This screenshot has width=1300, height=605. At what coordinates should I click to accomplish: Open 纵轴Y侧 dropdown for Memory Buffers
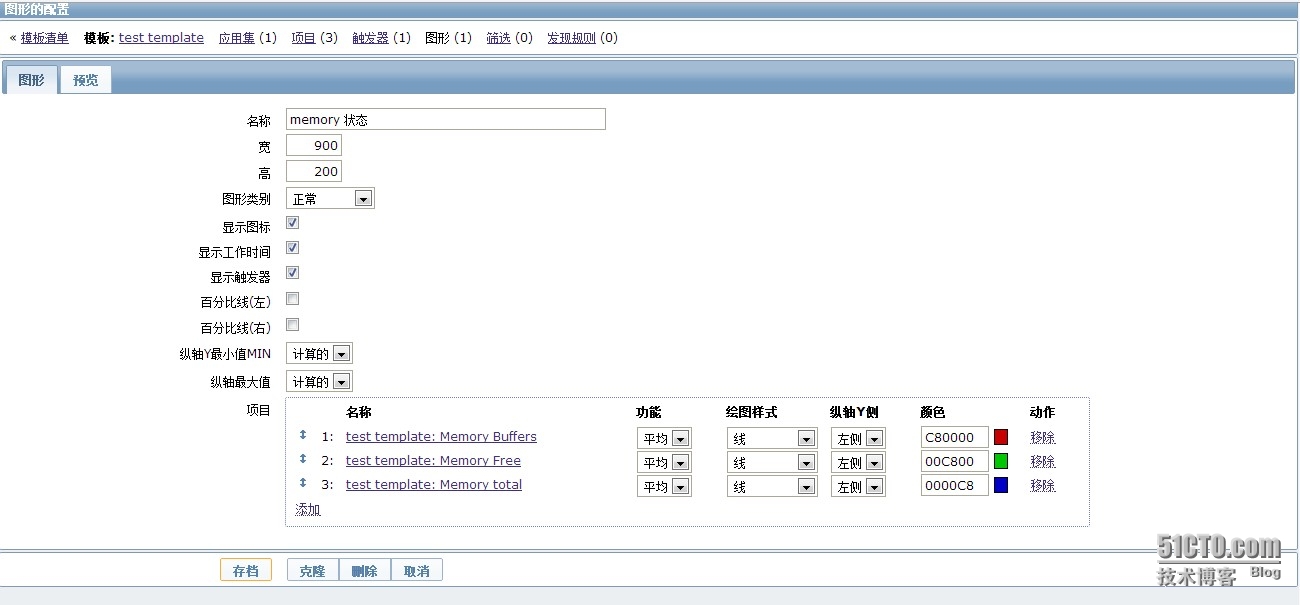858,438
